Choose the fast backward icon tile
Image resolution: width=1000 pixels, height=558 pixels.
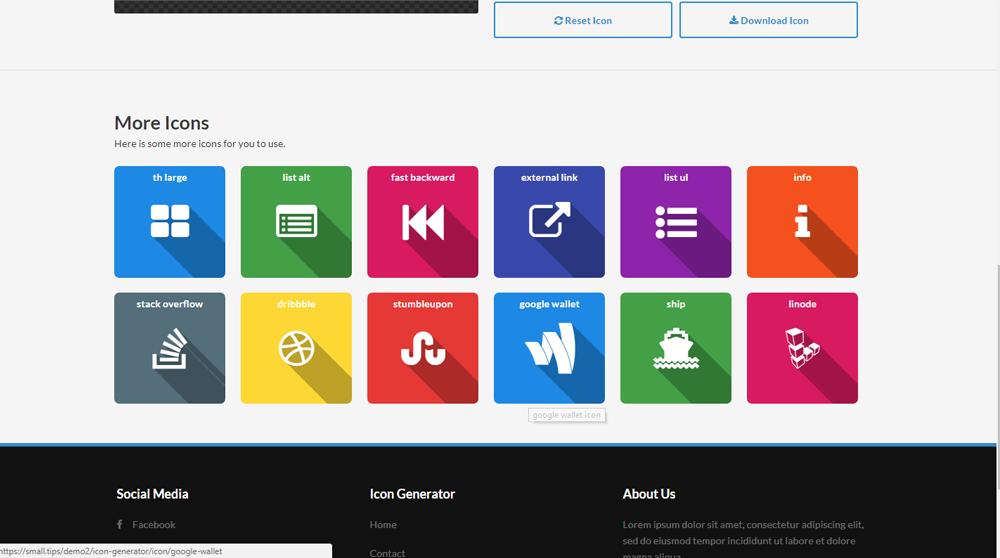[422, 222]
